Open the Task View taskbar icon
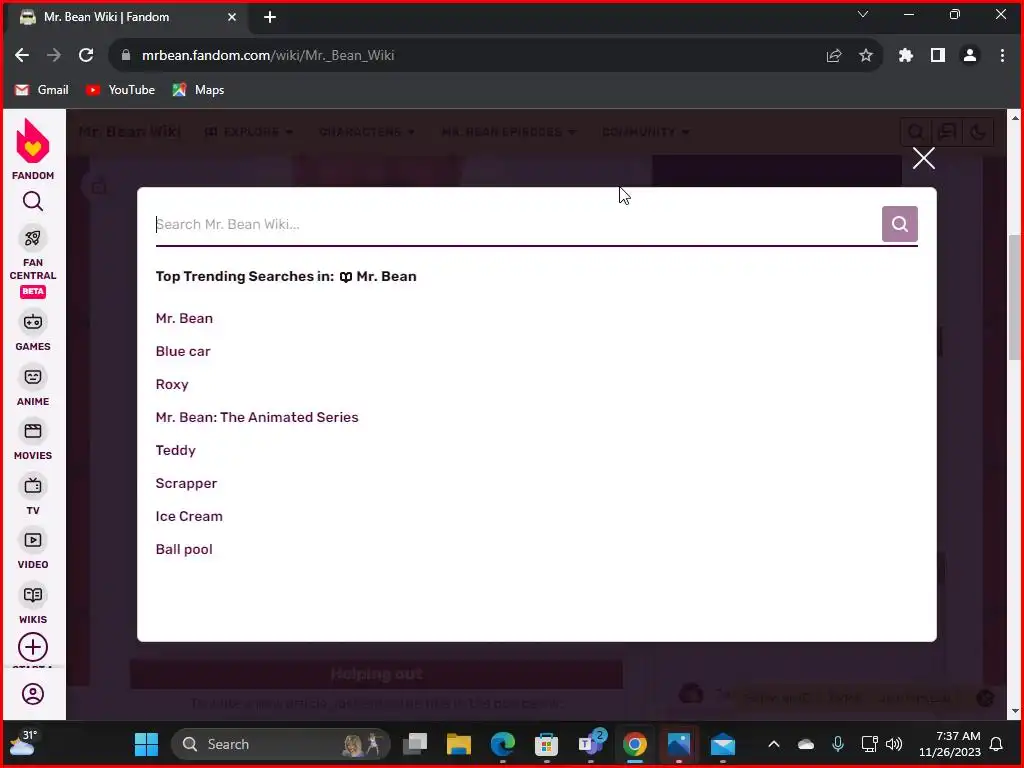Screen dimensions: 1024x768 tap(415, 744)
